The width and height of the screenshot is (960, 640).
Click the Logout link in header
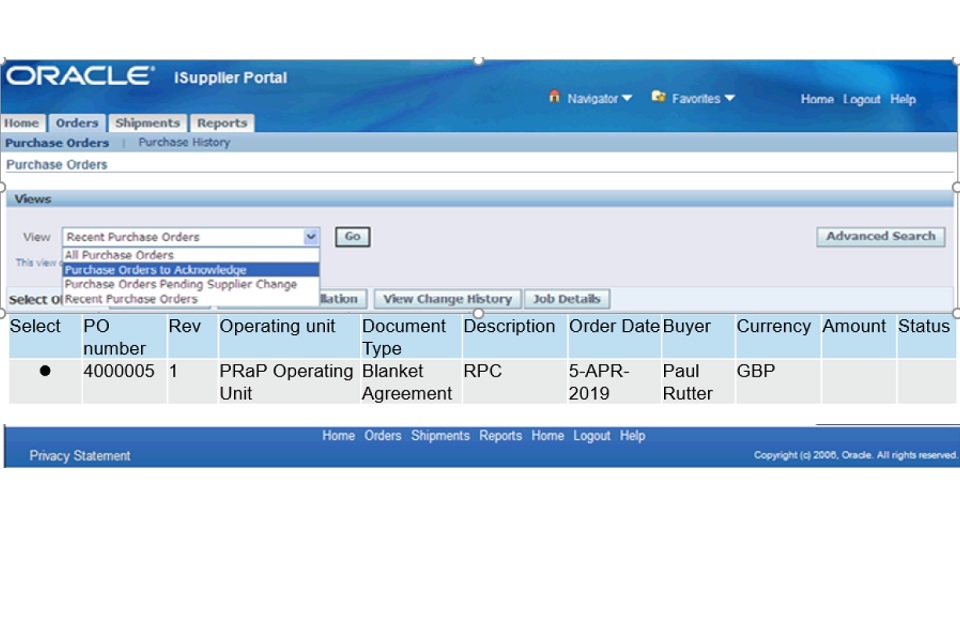[x=861, y=99]
